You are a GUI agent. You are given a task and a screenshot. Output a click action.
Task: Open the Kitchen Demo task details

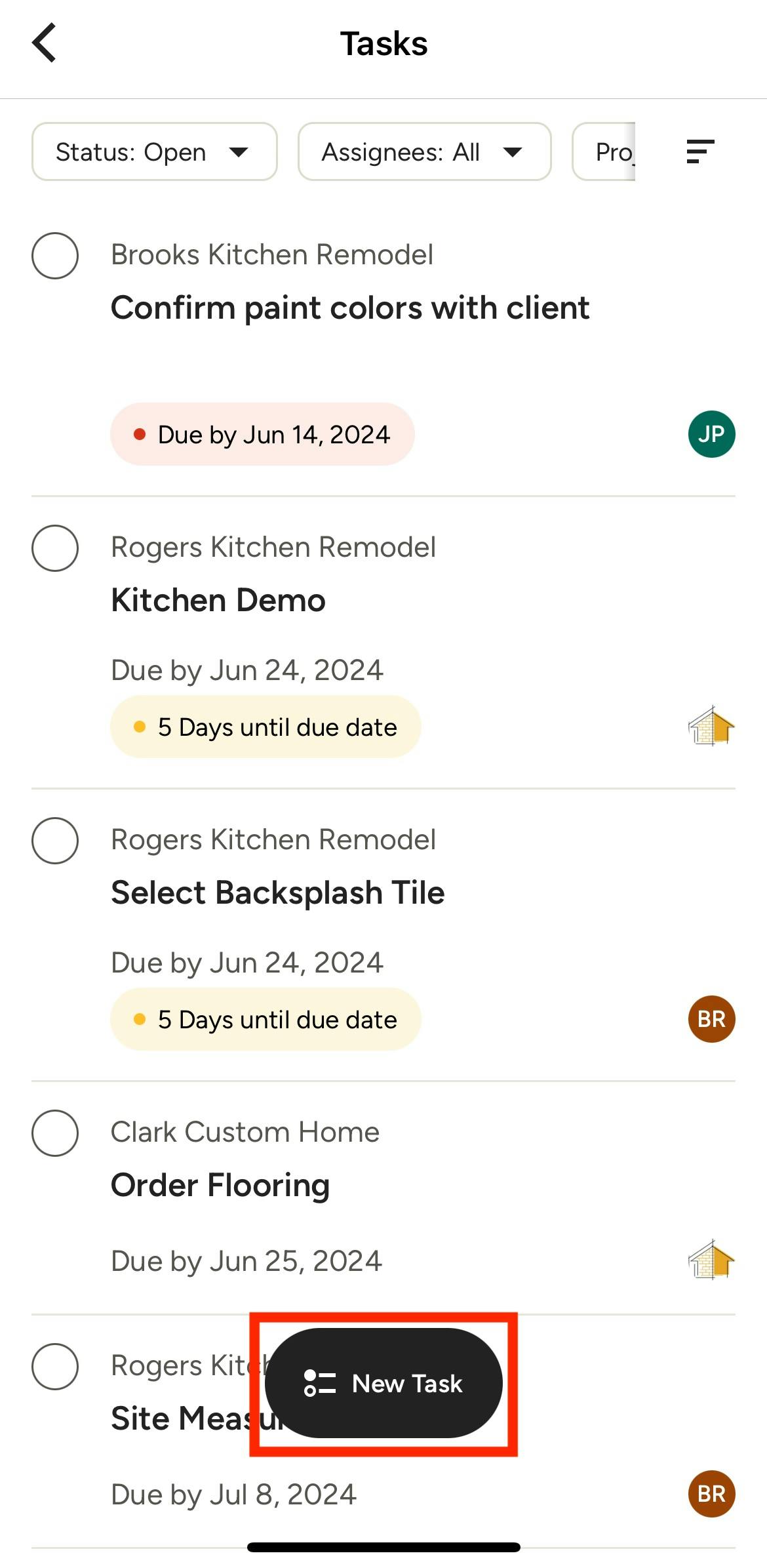(218, 600)
